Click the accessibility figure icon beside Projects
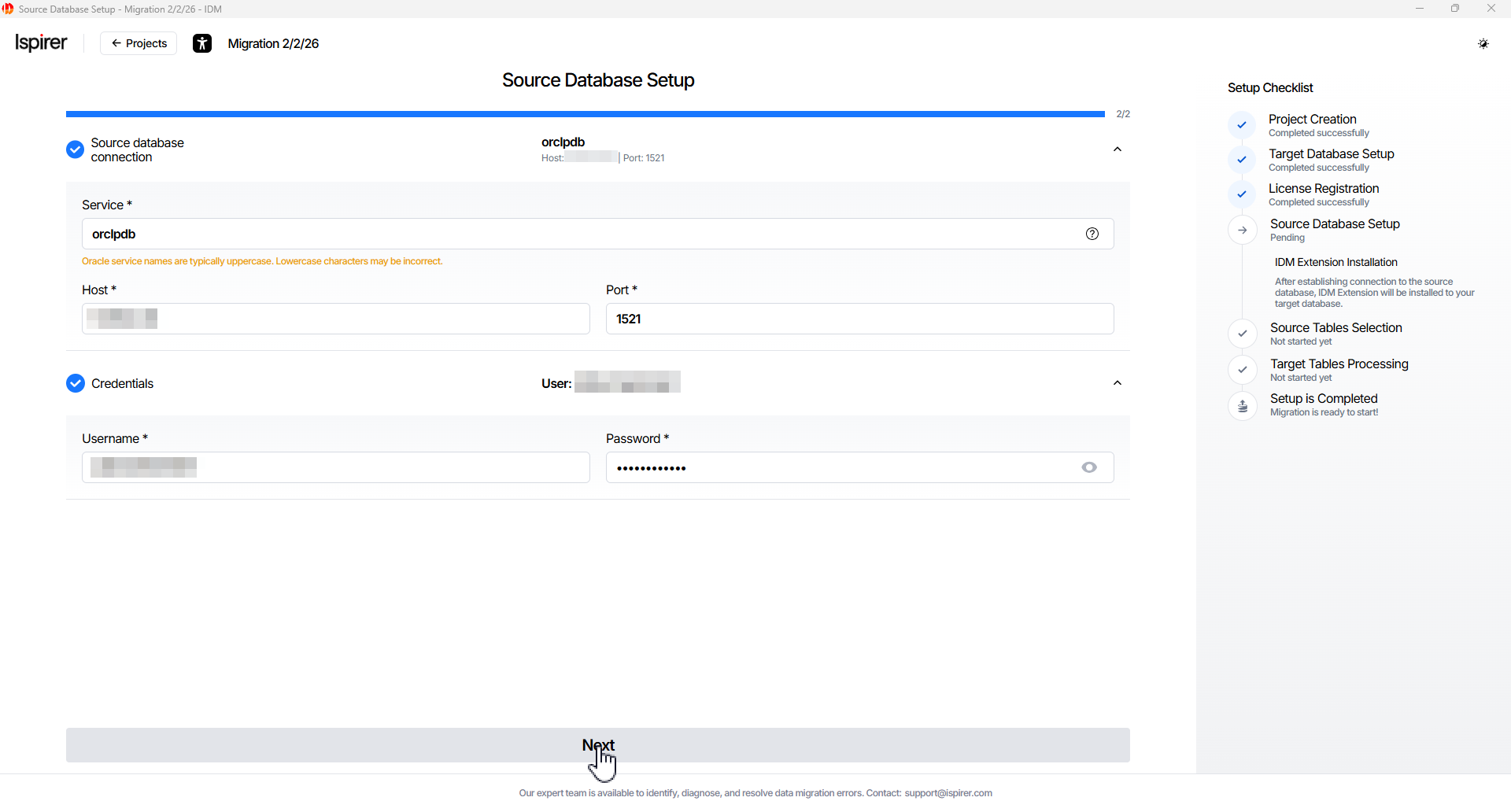The width and height of the screenshot is (1511, 812). pos(202,43)
